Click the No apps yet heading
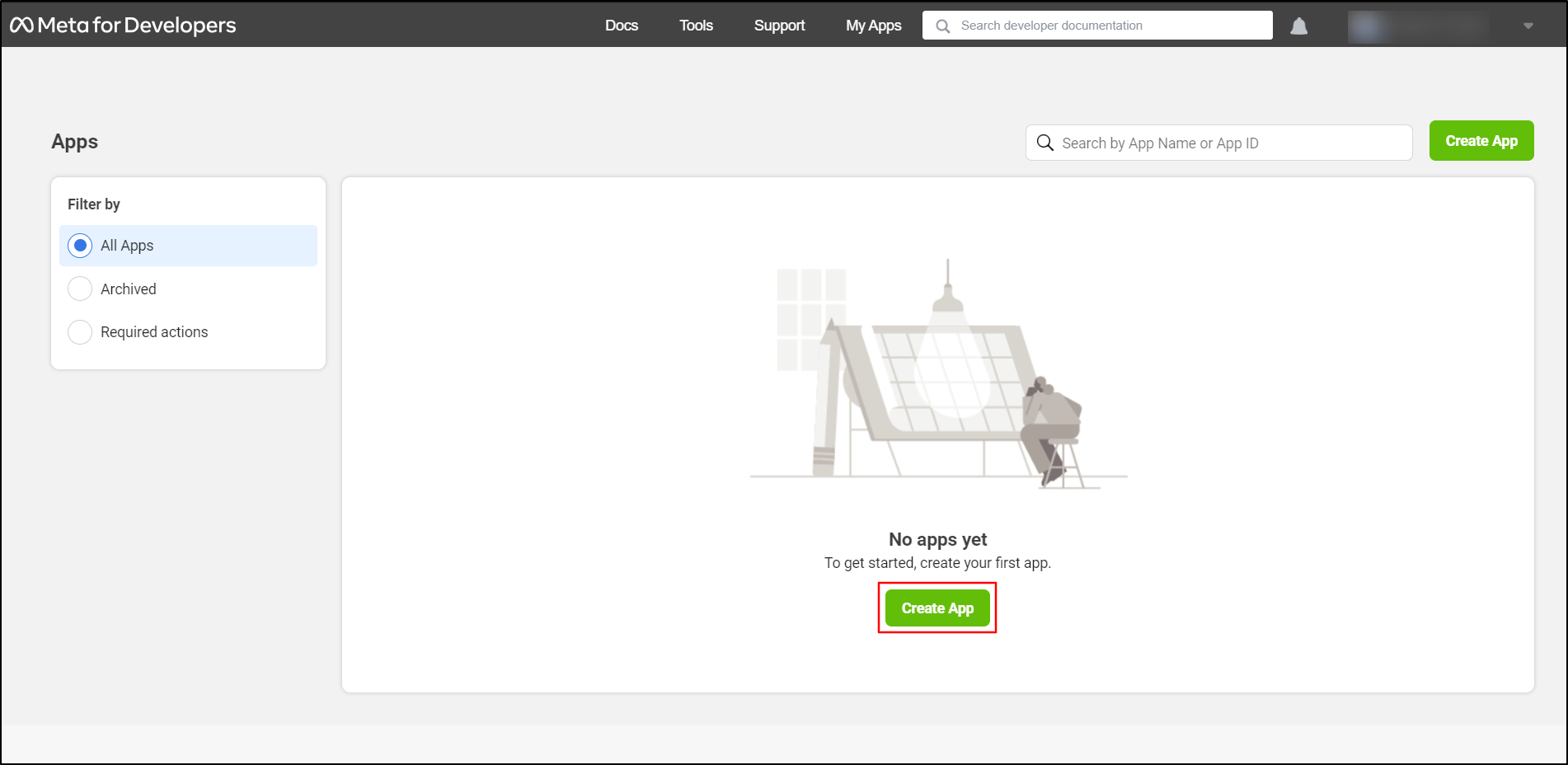Screen dimensions: 1568x765 point(937,539)
